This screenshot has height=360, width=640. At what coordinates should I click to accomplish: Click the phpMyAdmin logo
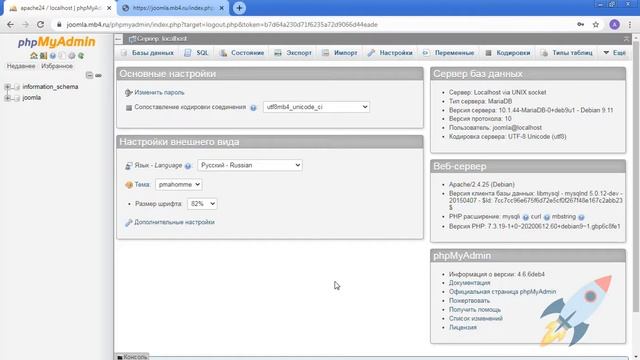click(x=56, y=42)
